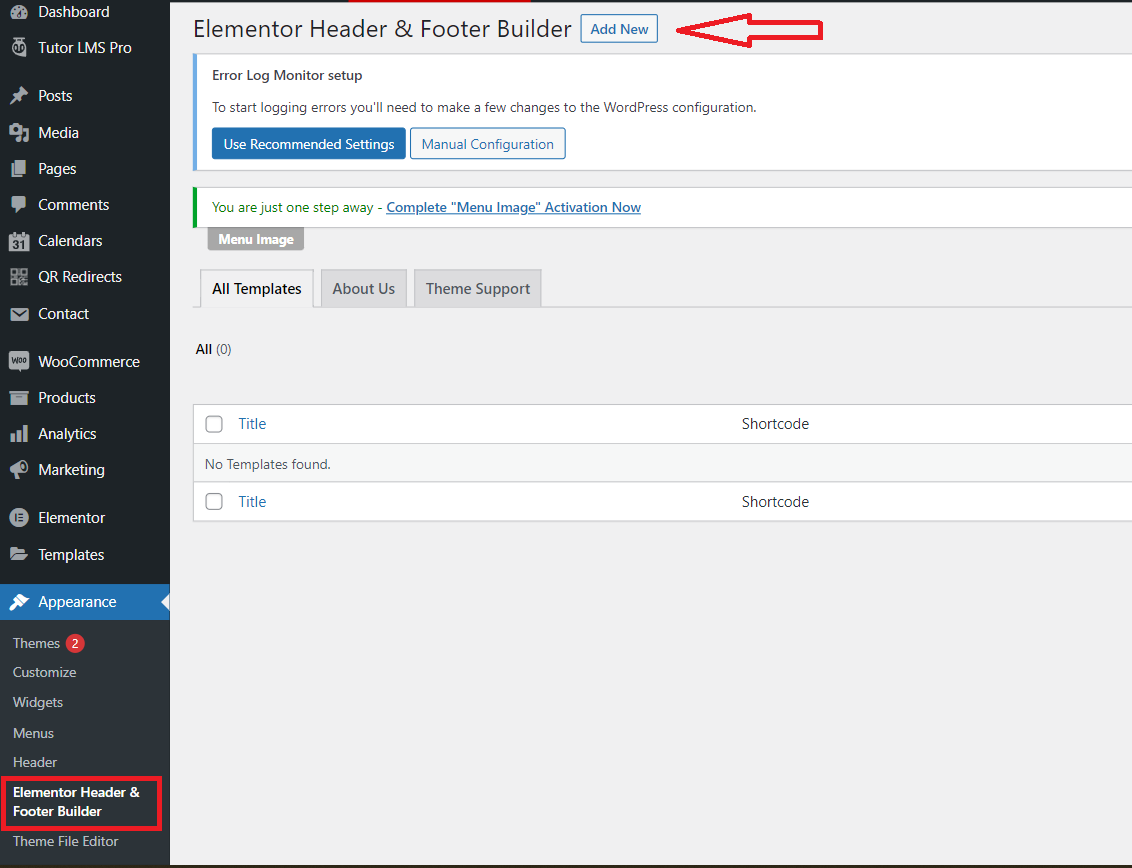Click the Products box icon
This screenshot has height=868, width=1132.
[x=19, y=397]
